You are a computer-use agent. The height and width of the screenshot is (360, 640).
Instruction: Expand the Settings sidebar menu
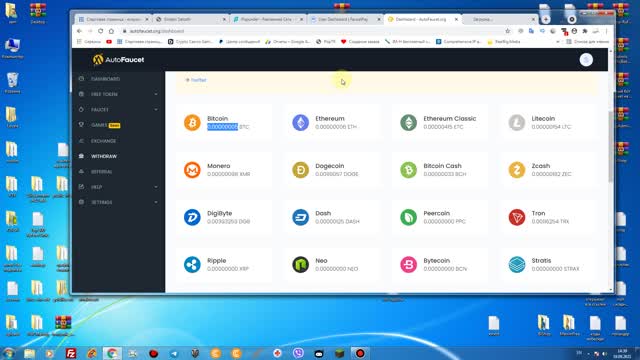coord(118,202)
